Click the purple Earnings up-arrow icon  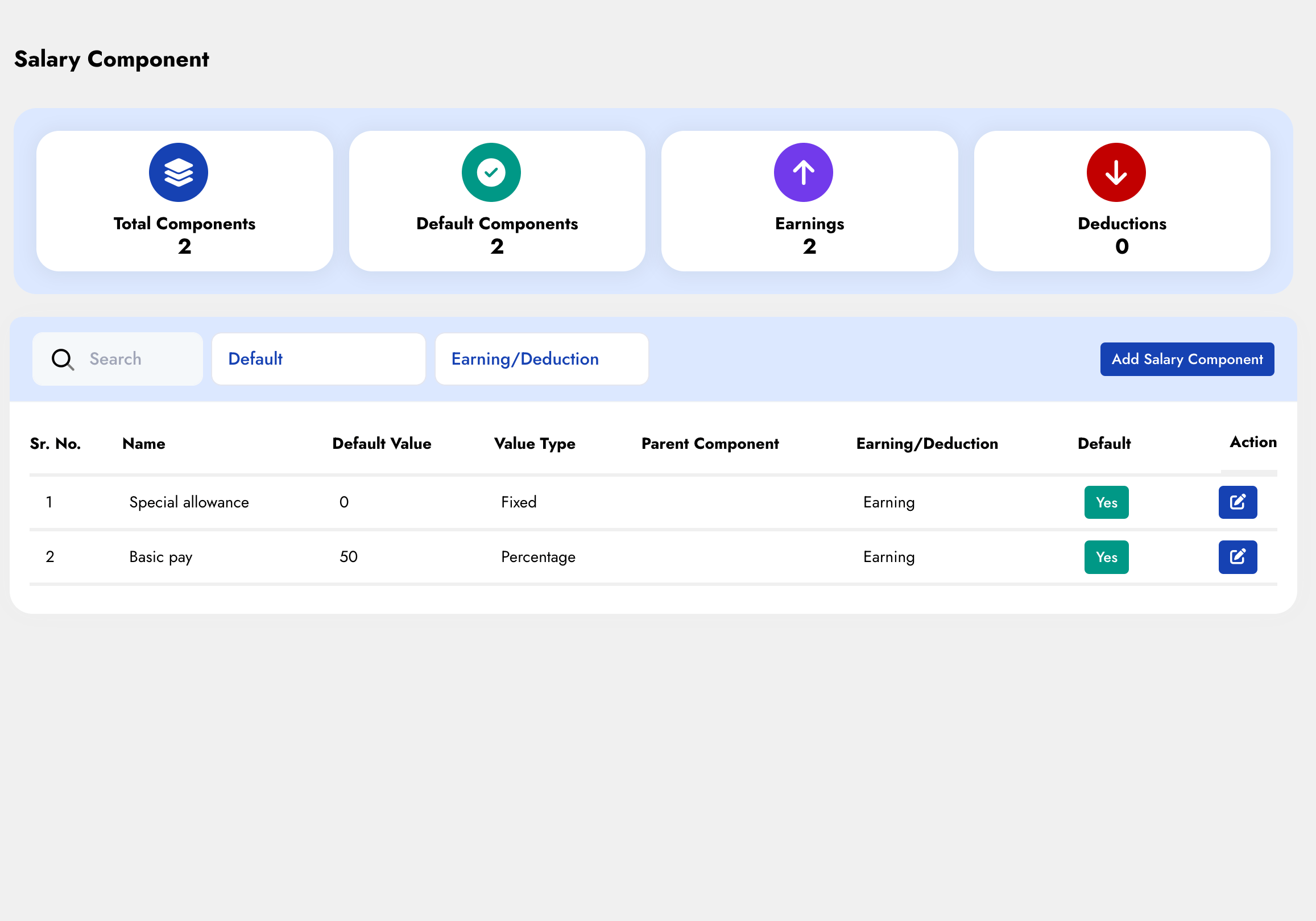click(803, 172)
